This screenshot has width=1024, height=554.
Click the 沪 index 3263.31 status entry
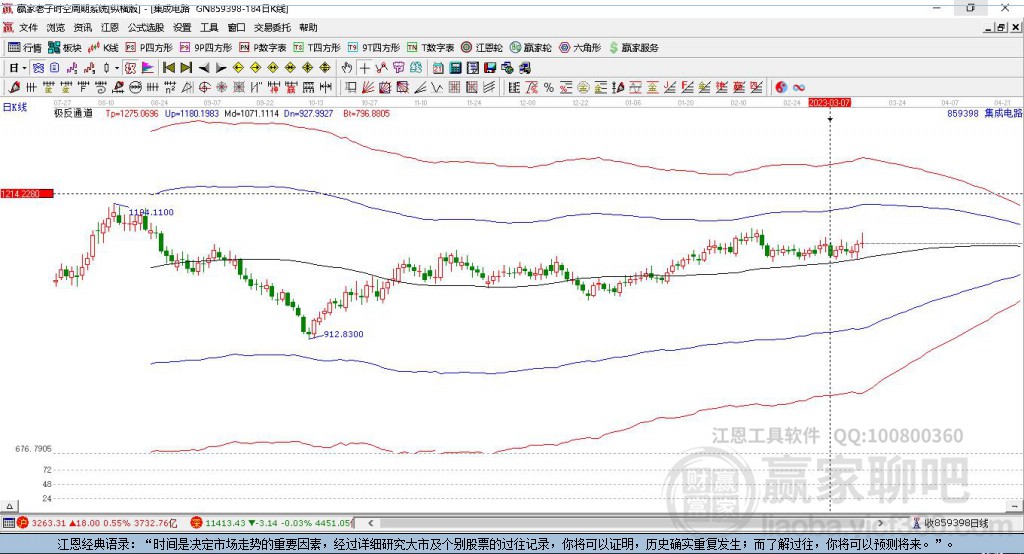click(97, 523)
